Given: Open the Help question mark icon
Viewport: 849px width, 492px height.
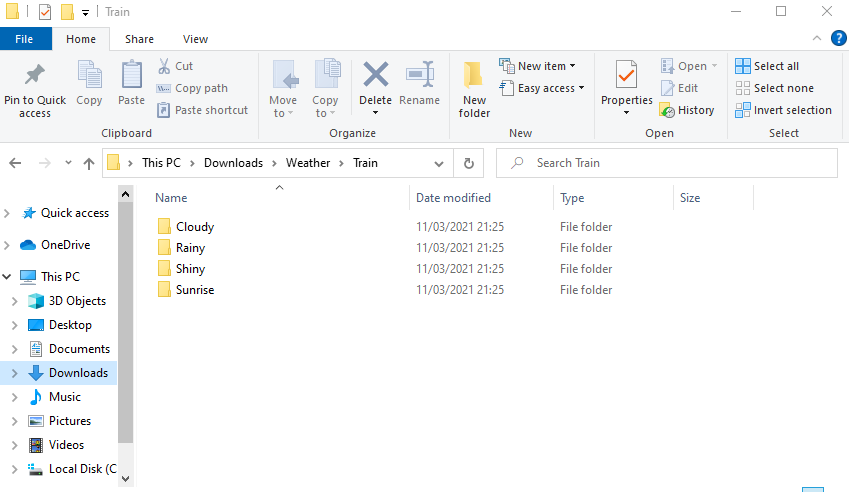Looking at the screenshot, I should click(x=838, y=38).
